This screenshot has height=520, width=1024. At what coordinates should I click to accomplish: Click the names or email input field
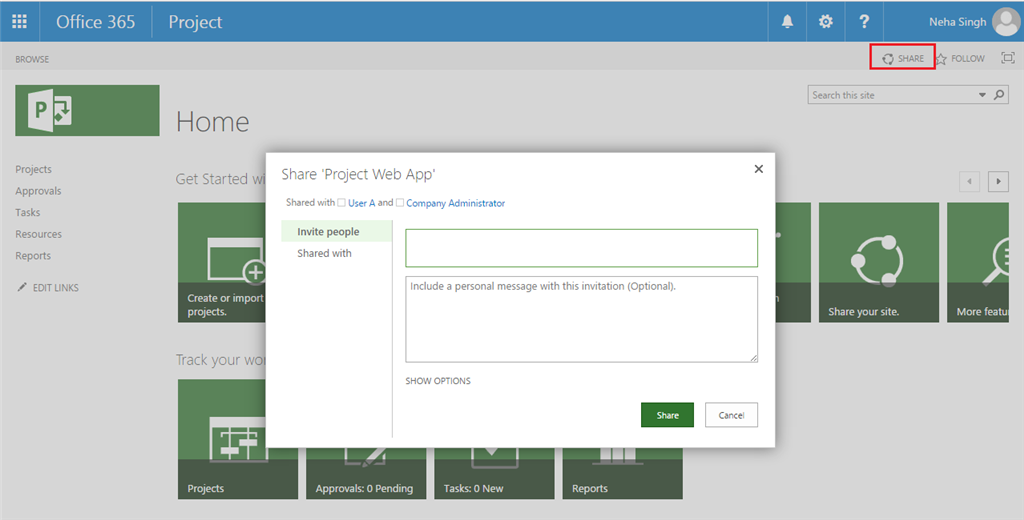click(581, 248)
